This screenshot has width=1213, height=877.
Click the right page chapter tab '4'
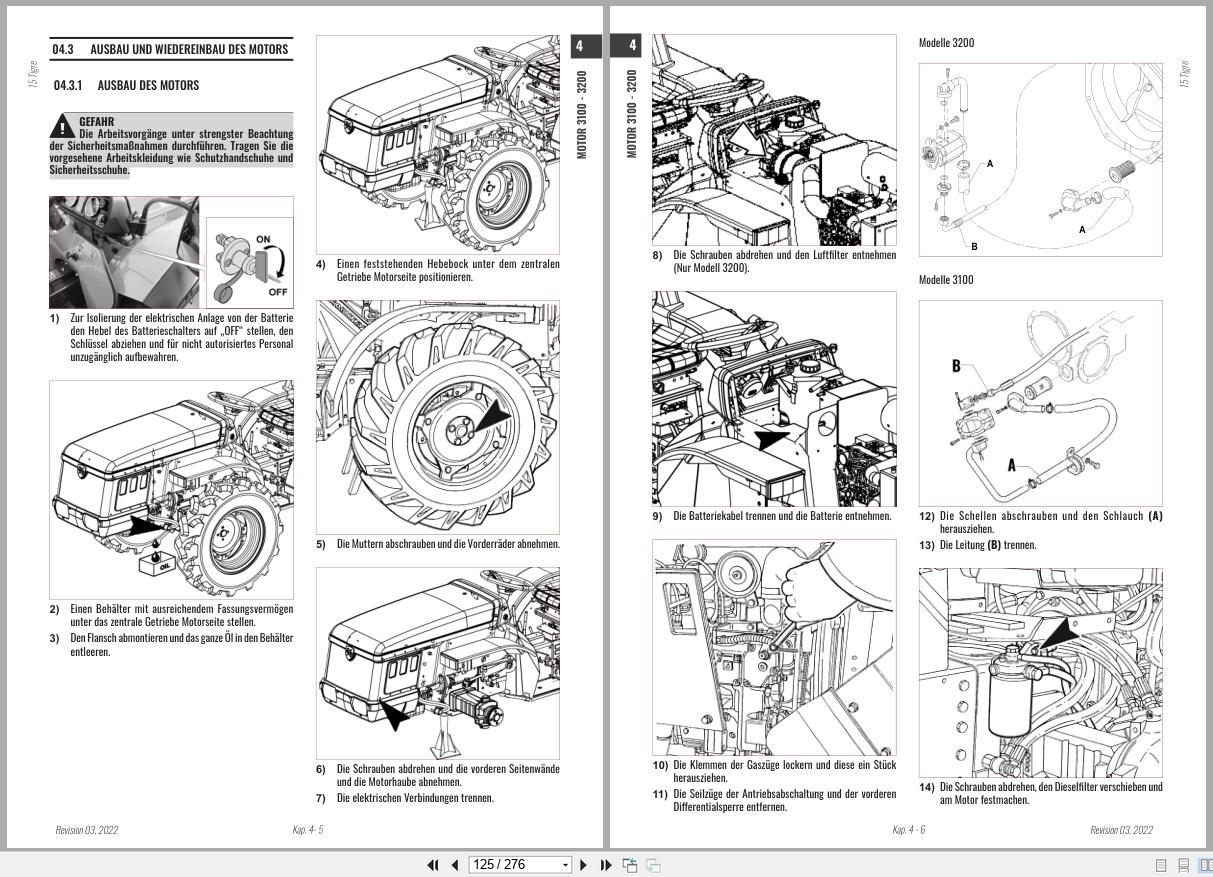pyautogui.click(x=627, y=45)
